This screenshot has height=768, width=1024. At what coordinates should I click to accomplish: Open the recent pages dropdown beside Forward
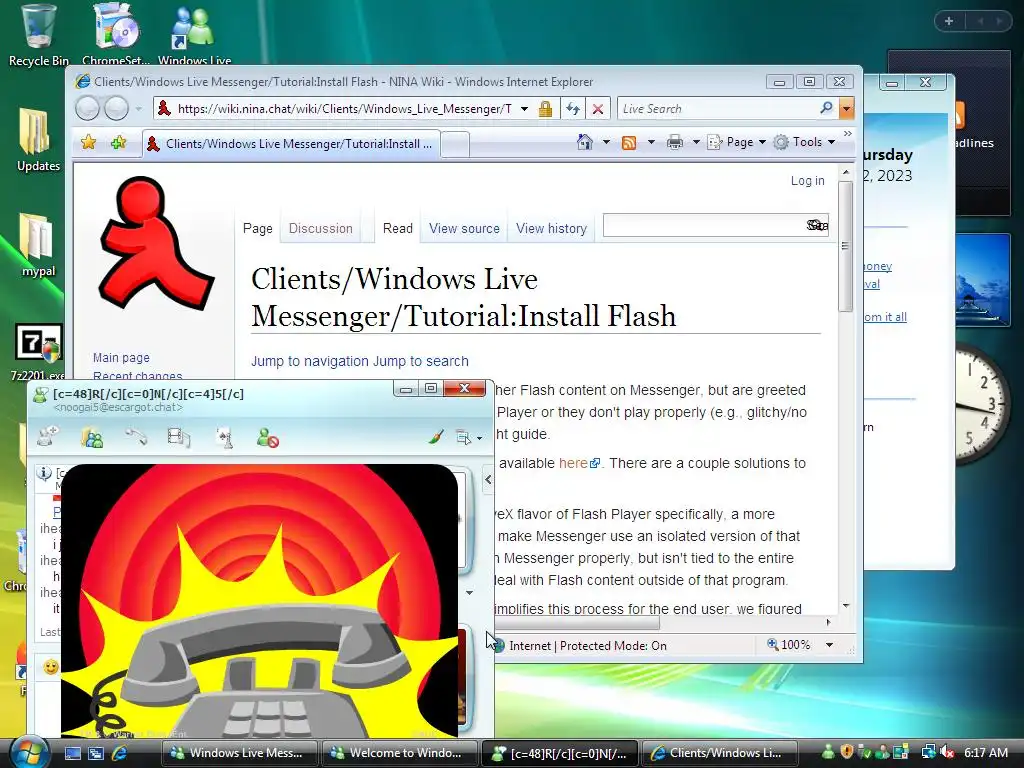tap(138, 109)
